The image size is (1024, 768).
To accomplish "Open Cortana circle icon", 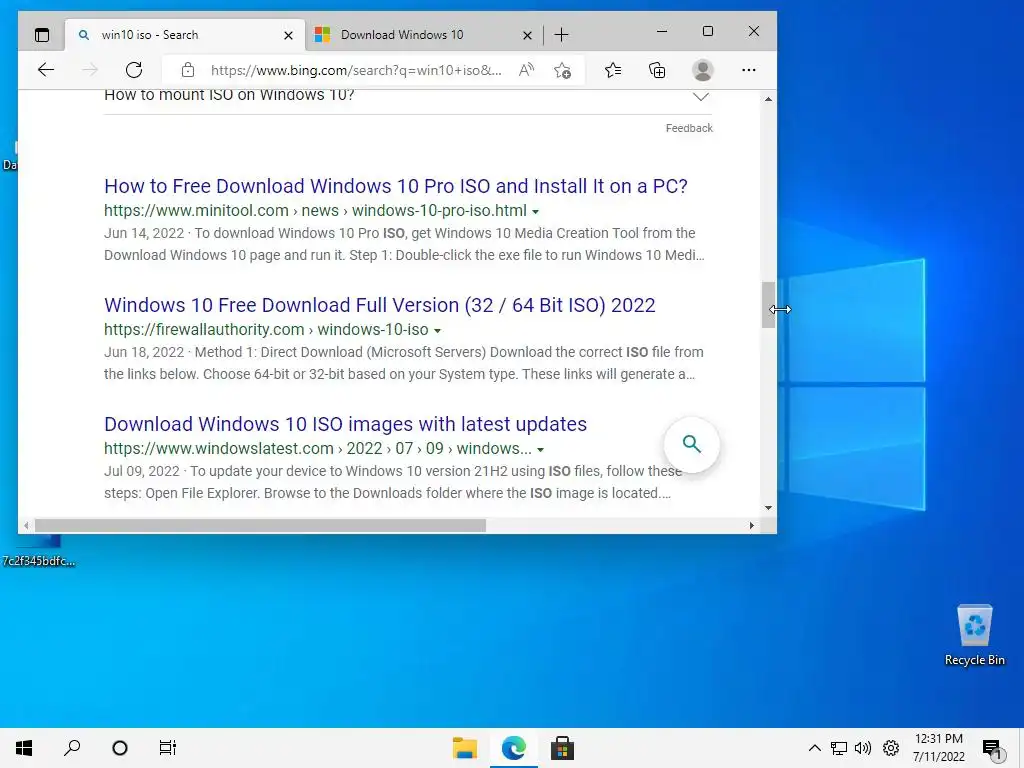I will 120,748.
